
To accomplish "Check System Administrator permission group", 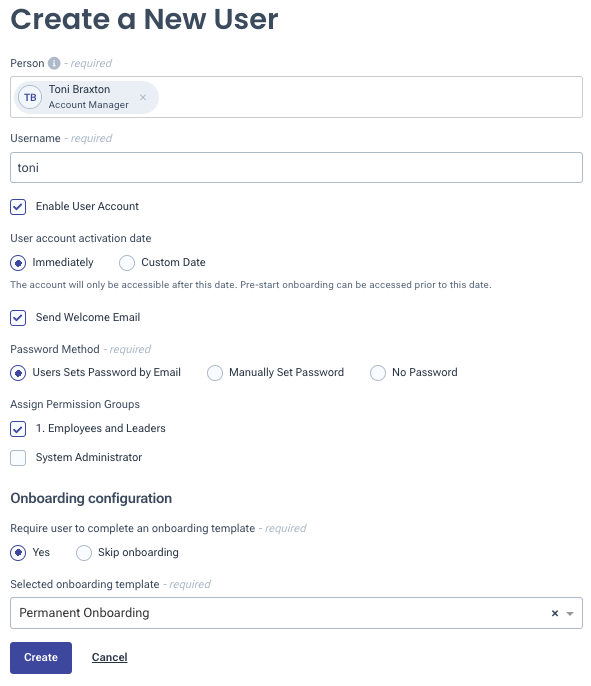I will point(18,458).
